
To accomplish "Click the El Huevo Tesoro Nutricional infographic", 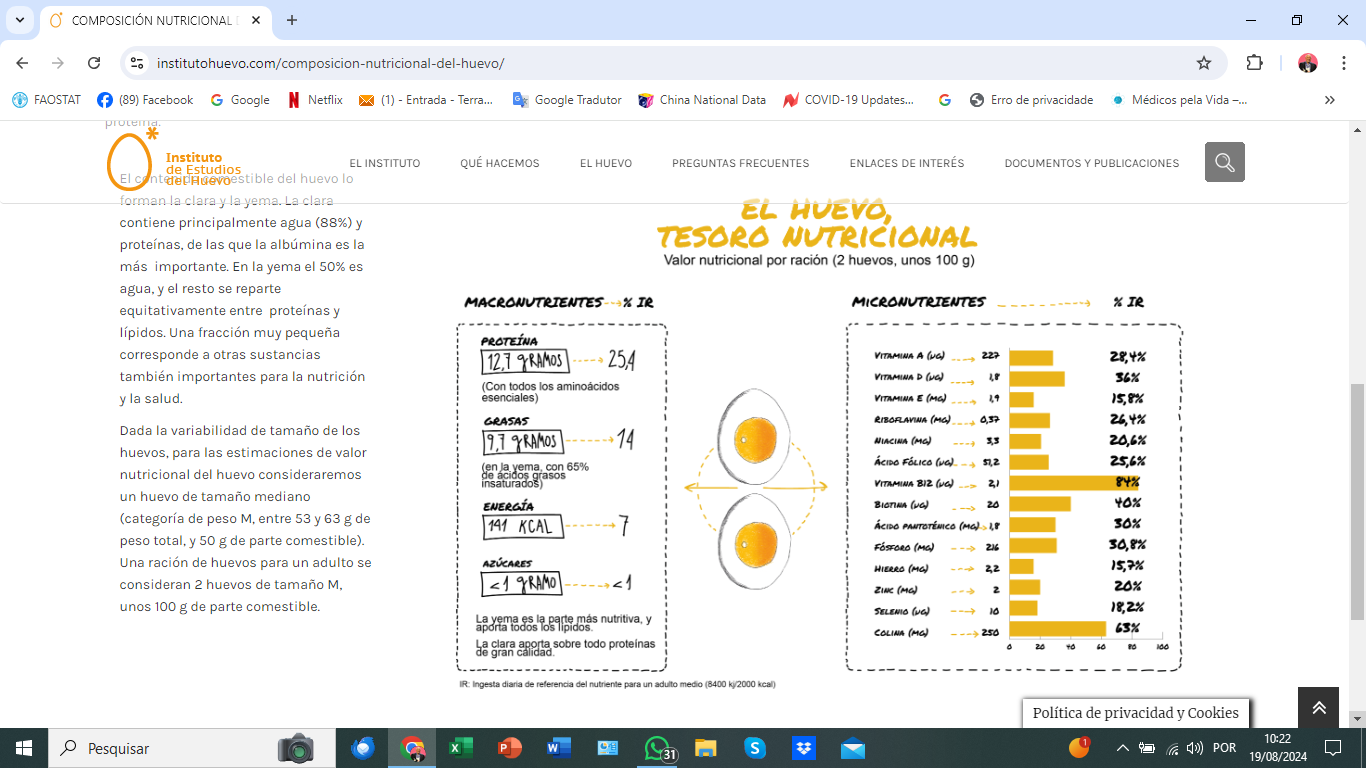I will pos(819,445).
